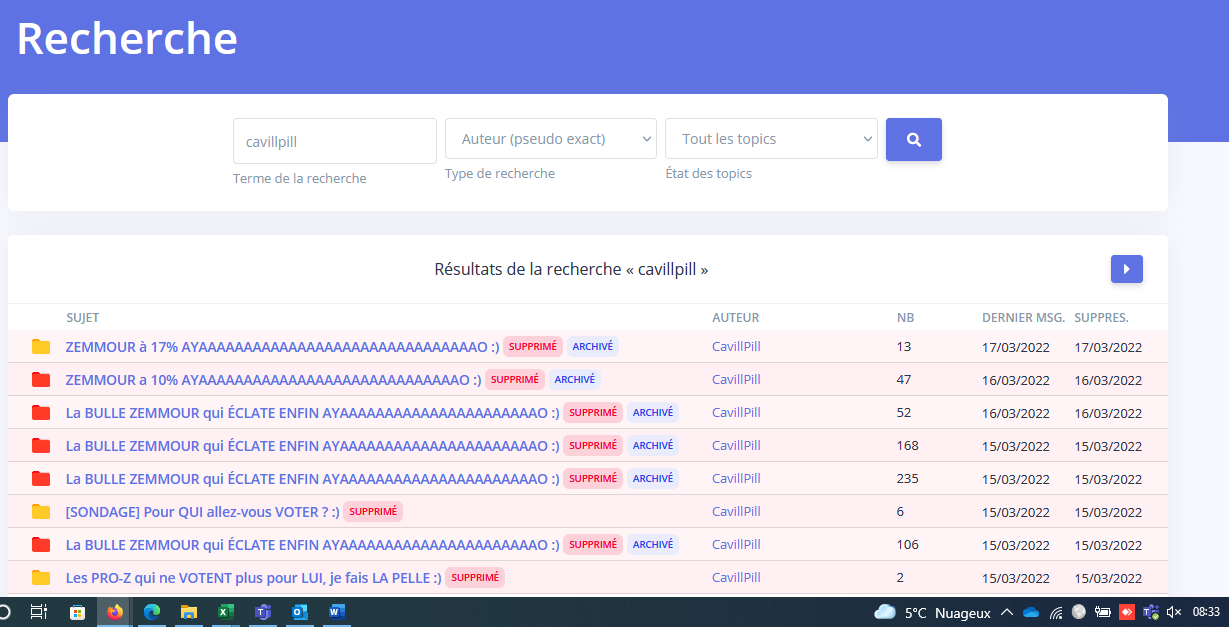Click SUPPRIMÉ badge on Les PRO-Z row
This screenshot has height=627, width=1229.
pyautogui.click(x=475, y=578)
